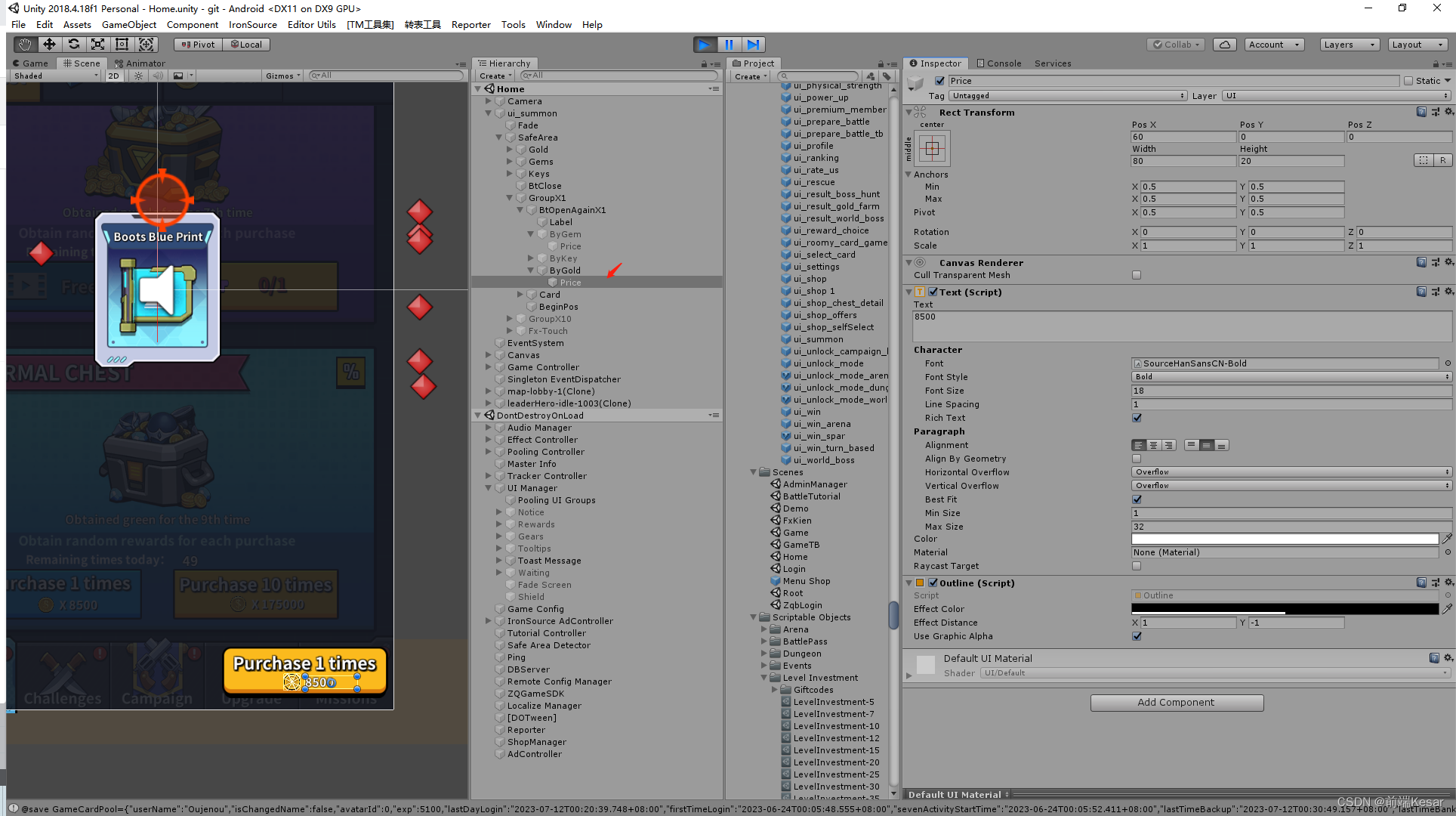Open the Create menu in the Hierarchy
The height and width of the screenshot is (816, 1456).
[492, 76]
